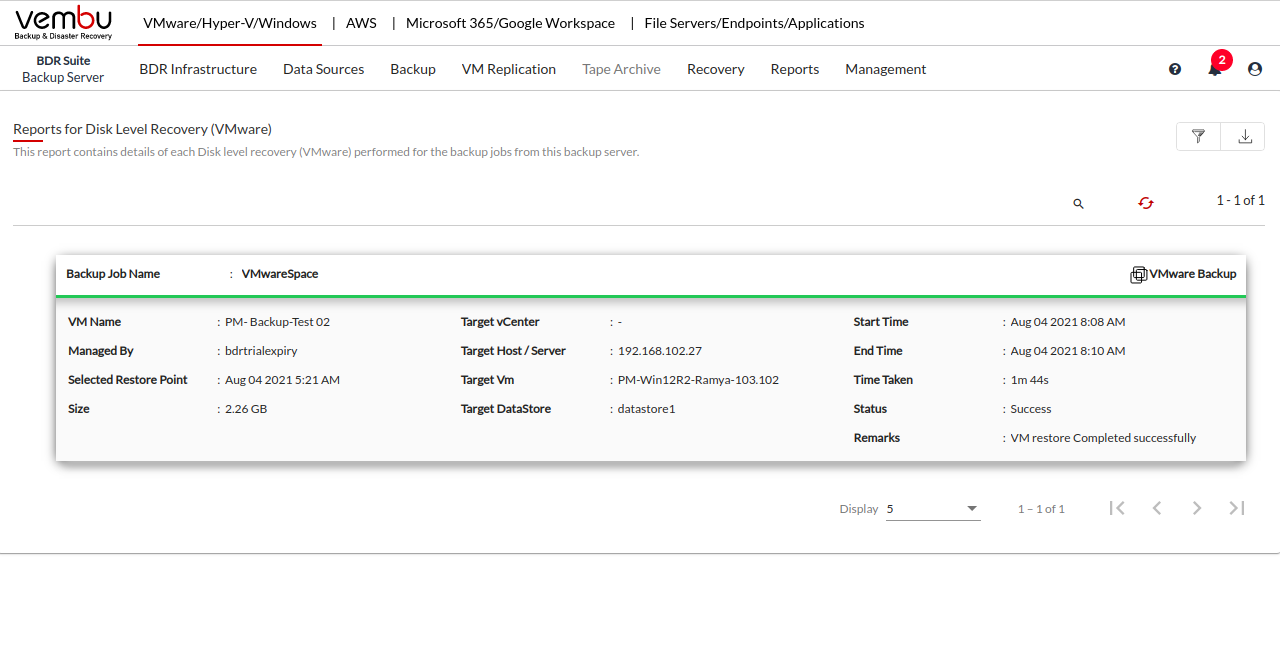The height and width of the screenshot is (670, 1280).
Task: Open the VM Replication menu
Action: [509, 69]
